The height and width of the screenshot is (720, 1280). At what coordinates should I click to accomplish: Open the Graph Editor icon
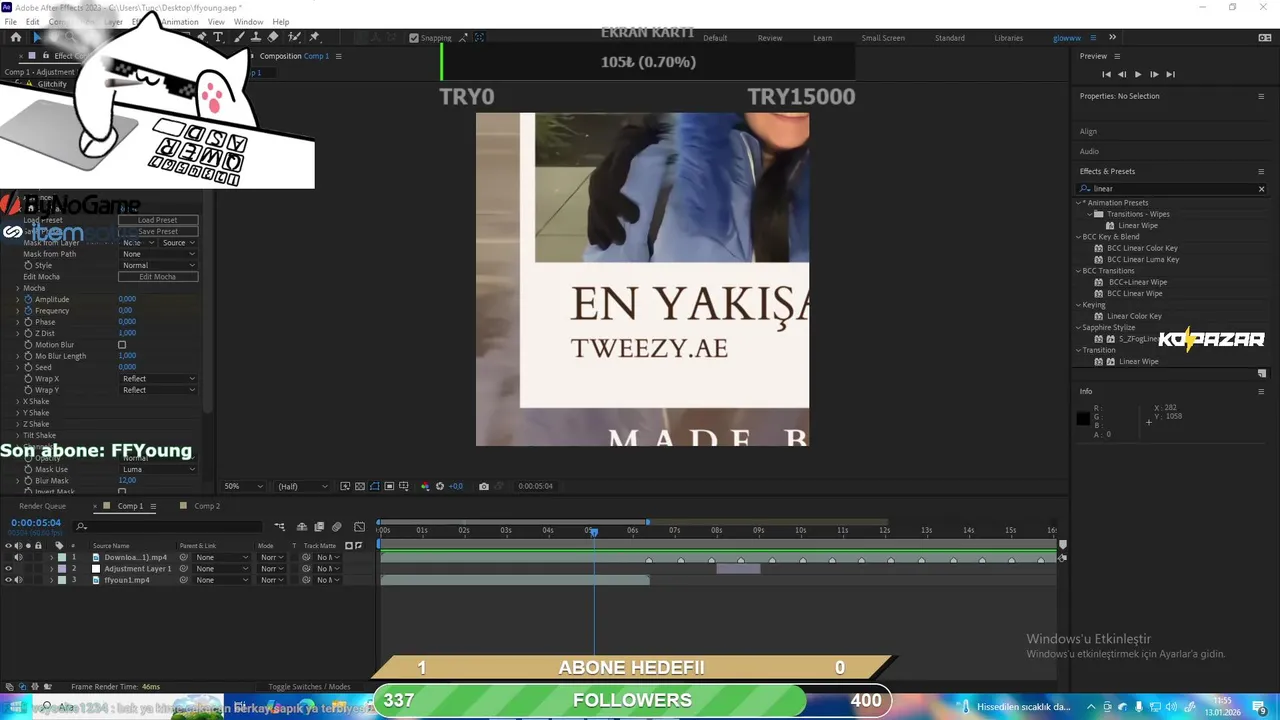coord(361,527)
